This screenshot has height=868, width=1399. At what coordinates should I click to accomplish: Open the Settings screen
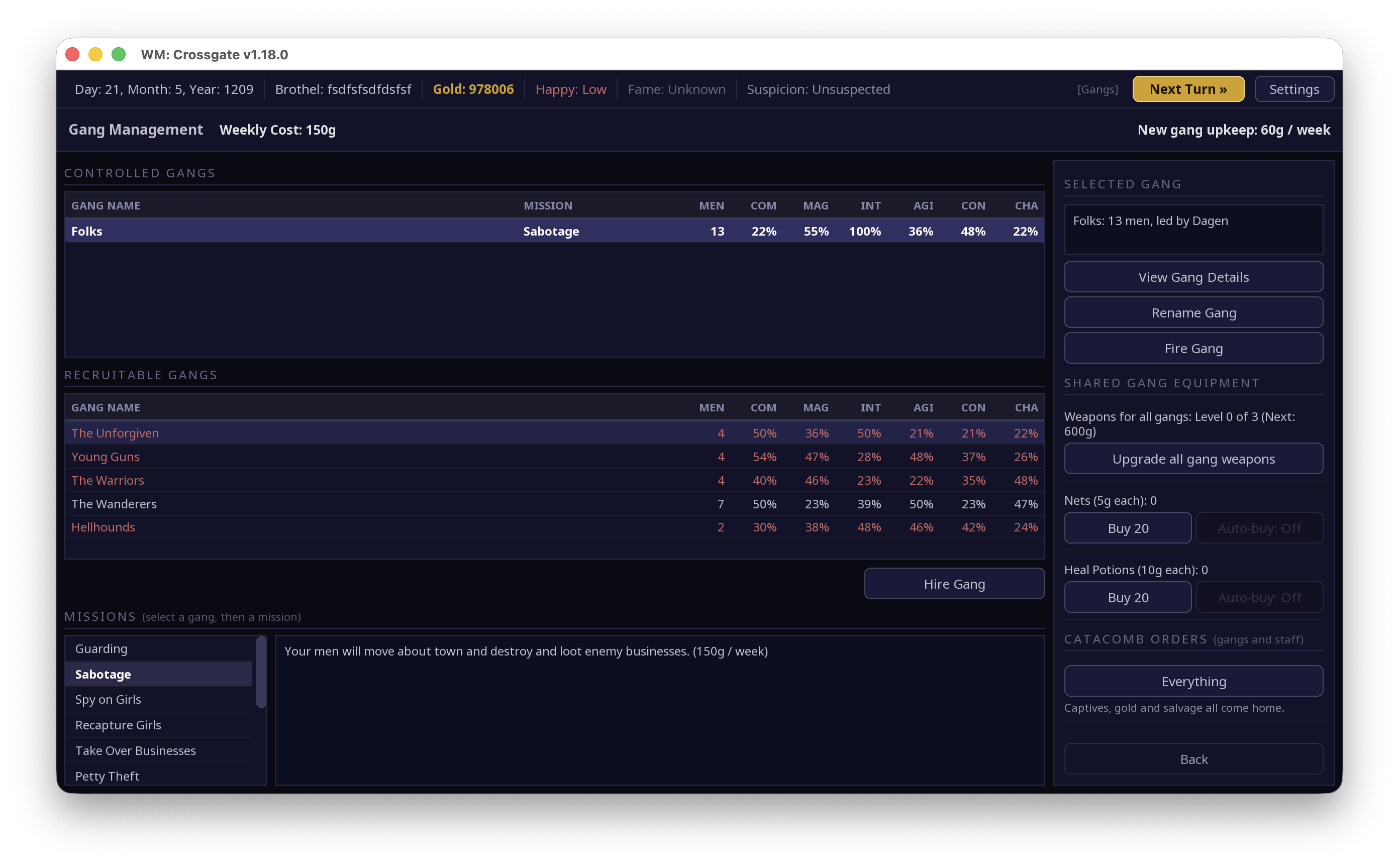click(1294, 89)
